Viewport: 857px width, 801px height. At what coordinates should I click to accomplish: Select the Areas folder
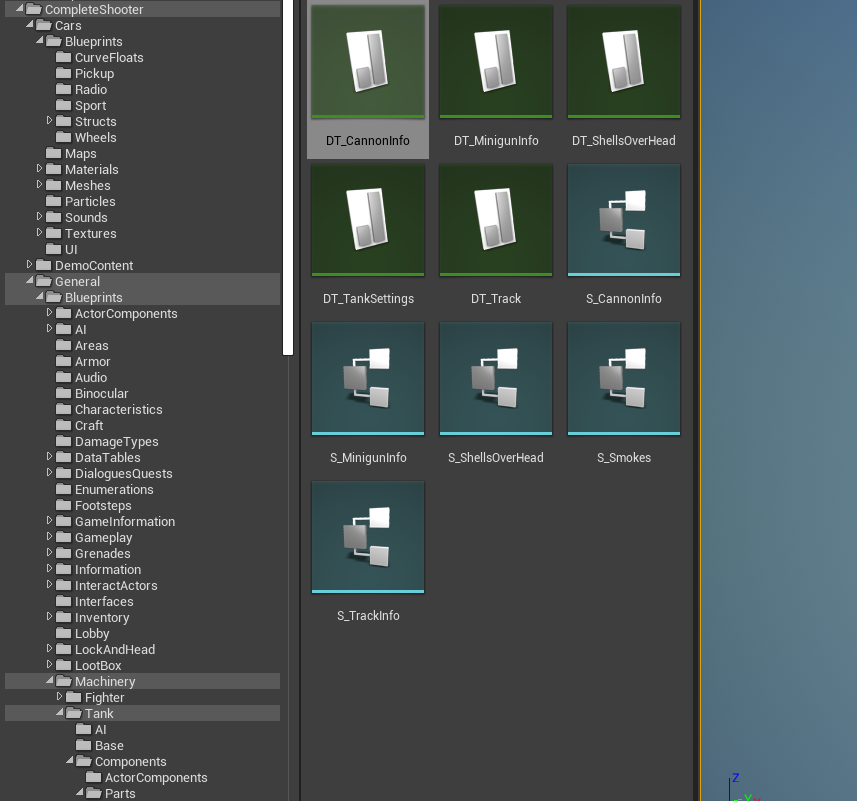click(x=82, y=345)
